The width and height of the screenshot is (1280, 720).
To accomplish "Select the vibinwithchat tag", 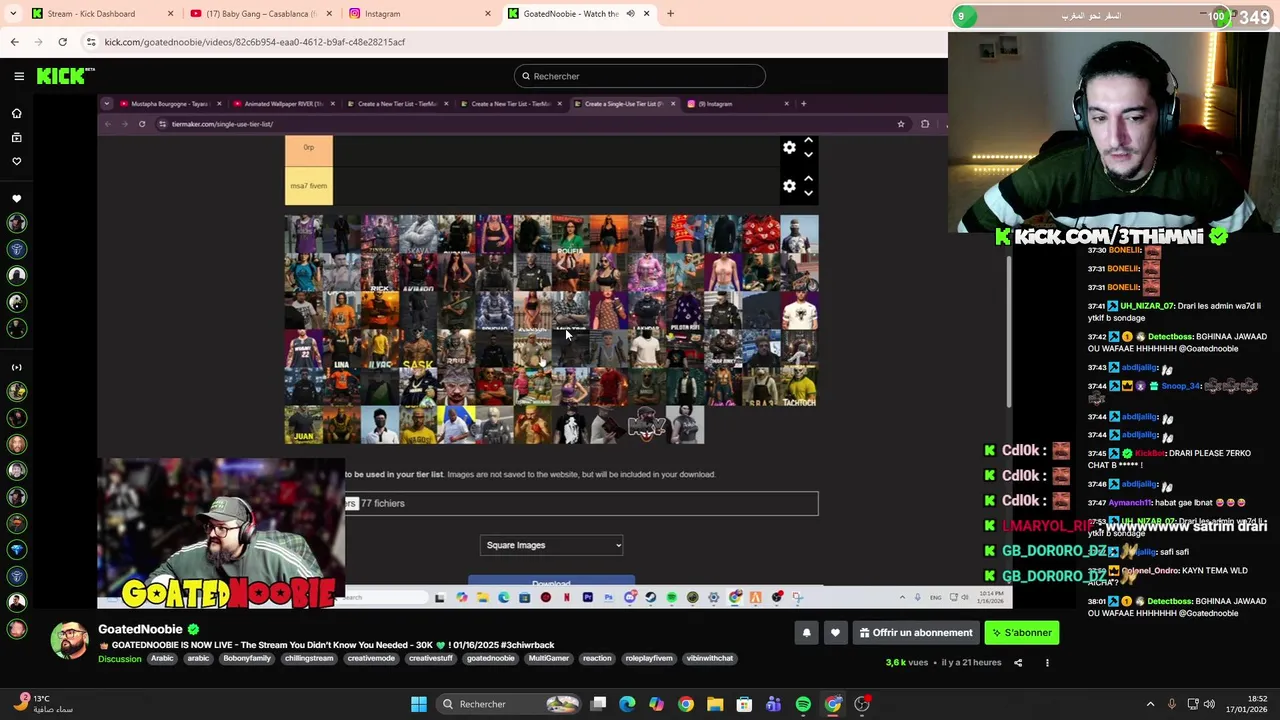I will (710, 659).
